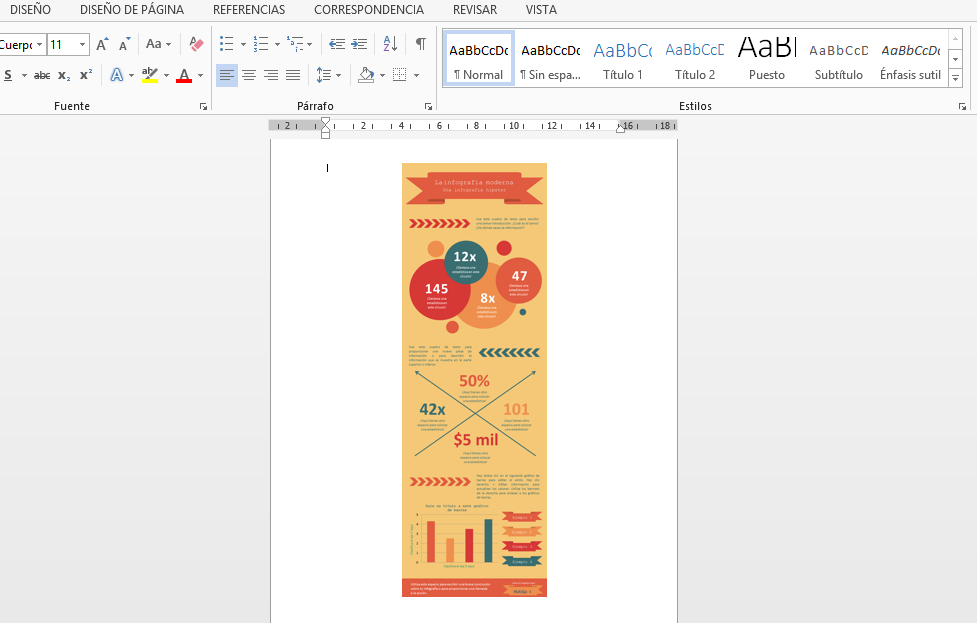Click the sort A-Z icon
977x623 pixels.
tap(390, 44)
